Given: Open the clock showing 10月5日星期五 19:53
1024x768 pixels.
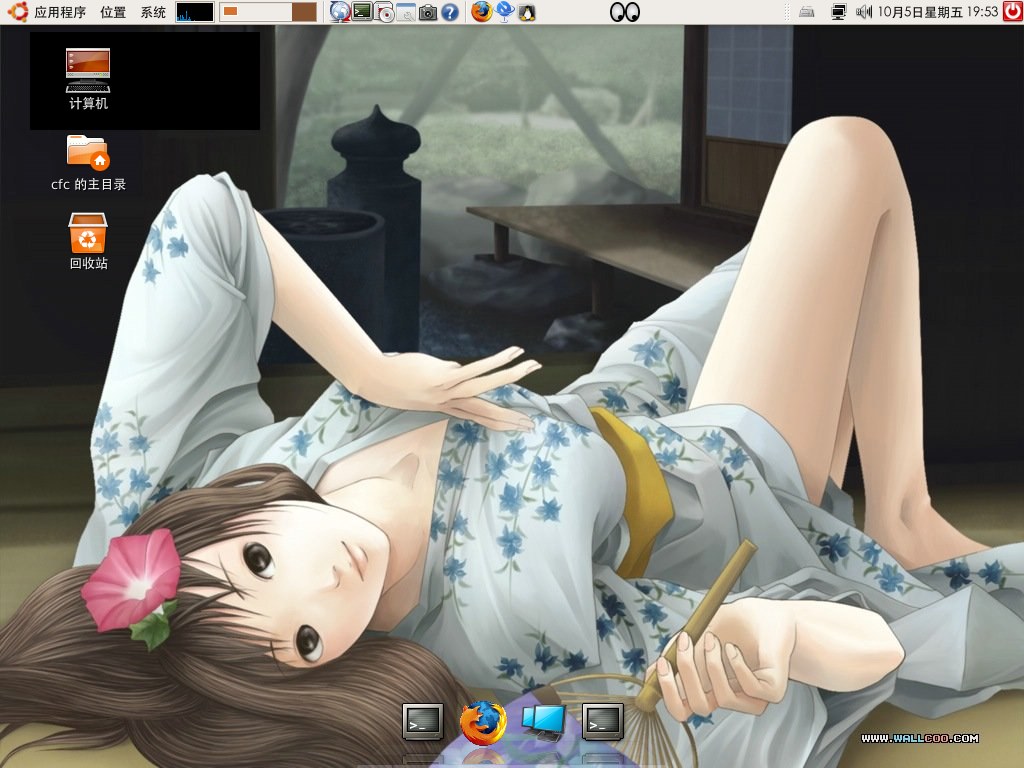Looking at the screenshot, I should point(937,12).
